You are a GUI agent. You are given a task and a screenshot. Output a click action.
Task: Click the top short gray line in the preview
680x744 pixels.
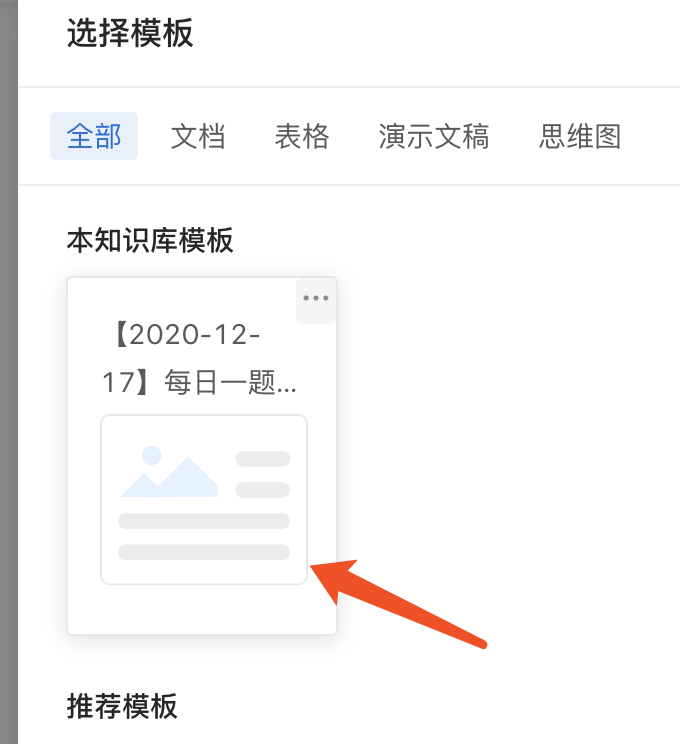[263, 459]
